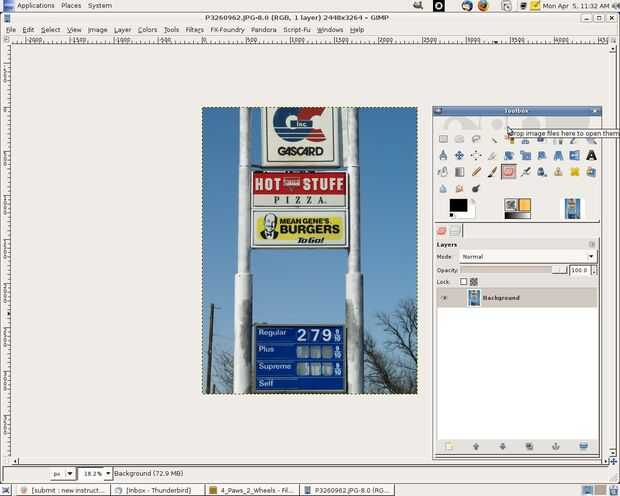Select the Bucket Fill tool

(443, 172)
